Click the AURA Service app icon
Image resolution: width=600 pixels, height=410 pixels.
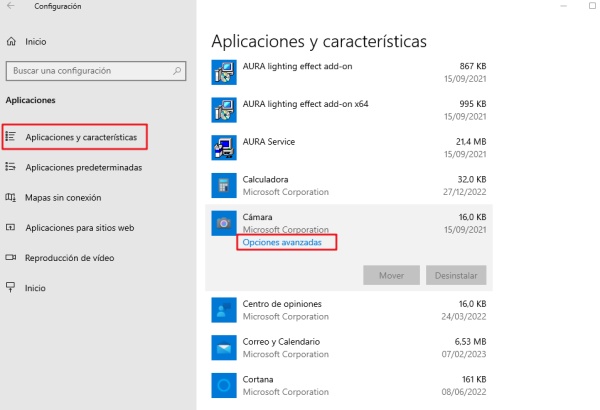(x=224, y=148)
